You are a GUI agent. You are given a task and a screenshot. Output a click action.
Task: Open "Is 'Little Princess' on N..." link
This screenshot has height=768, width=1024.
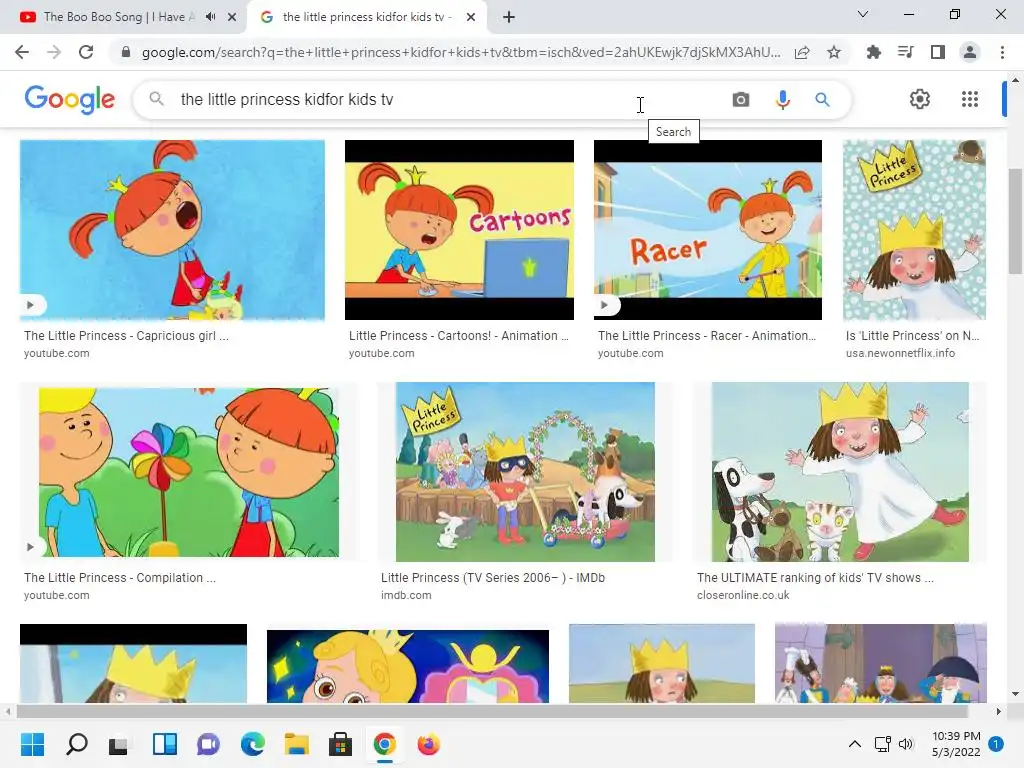pyautogui.click(x=912, y=336)
